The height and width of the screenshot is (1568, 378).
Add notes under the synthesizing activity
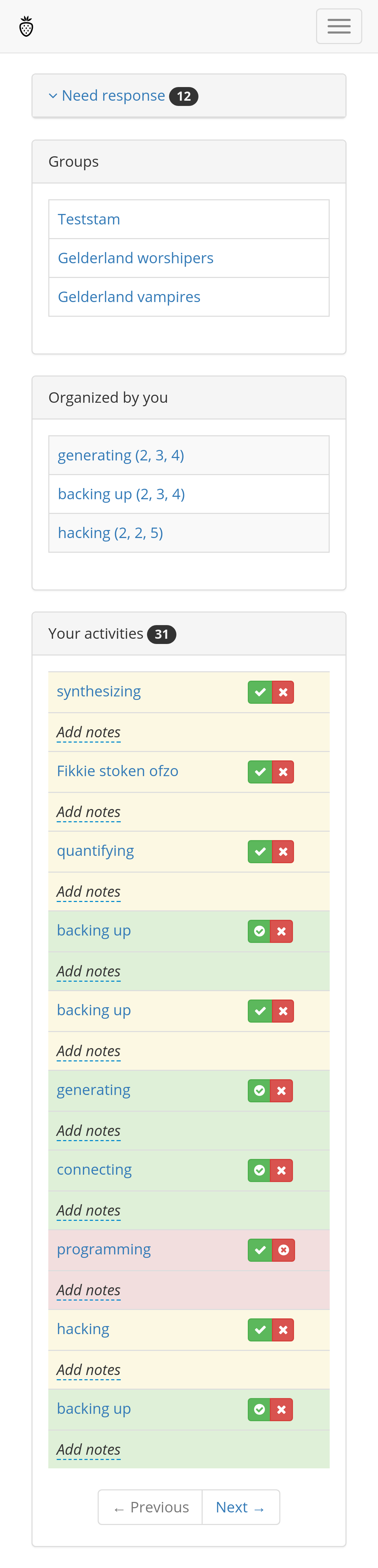[89, 732]
